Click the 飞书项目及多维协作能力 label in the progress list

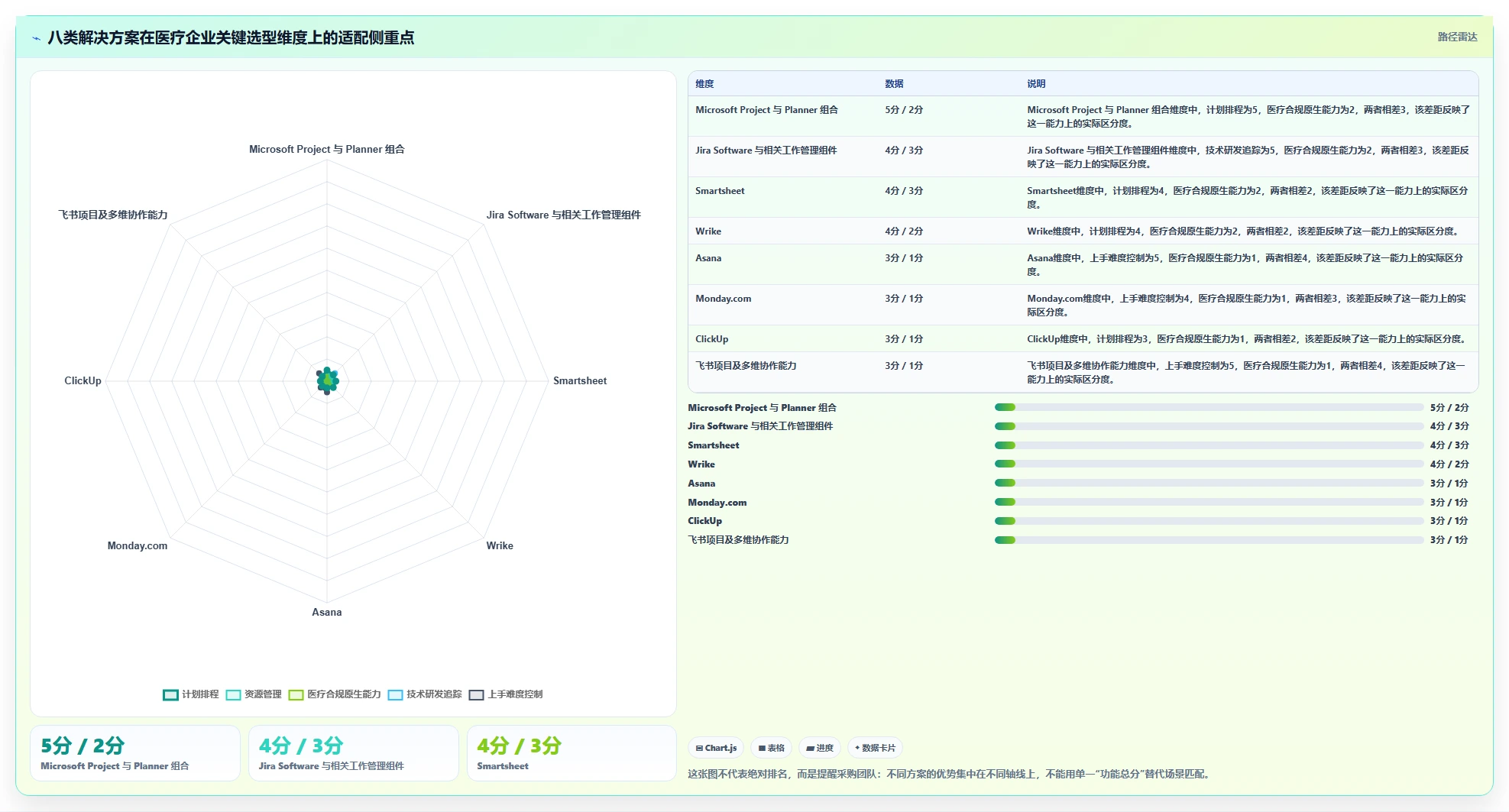738,540
